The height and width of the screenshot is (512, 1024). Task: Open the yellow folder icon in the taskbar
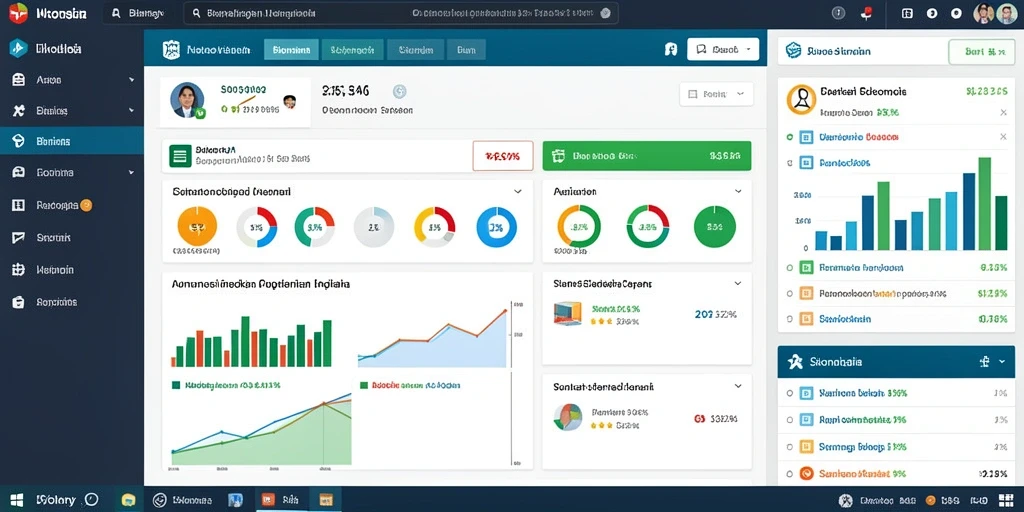[x=128, y=500]
